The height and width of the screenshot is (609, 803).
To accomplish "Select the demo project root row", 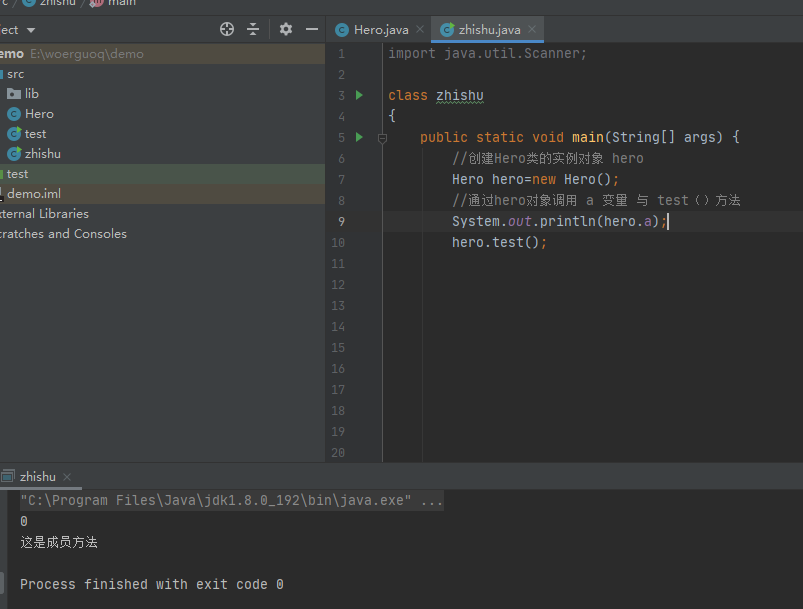I will click(162, 54).
